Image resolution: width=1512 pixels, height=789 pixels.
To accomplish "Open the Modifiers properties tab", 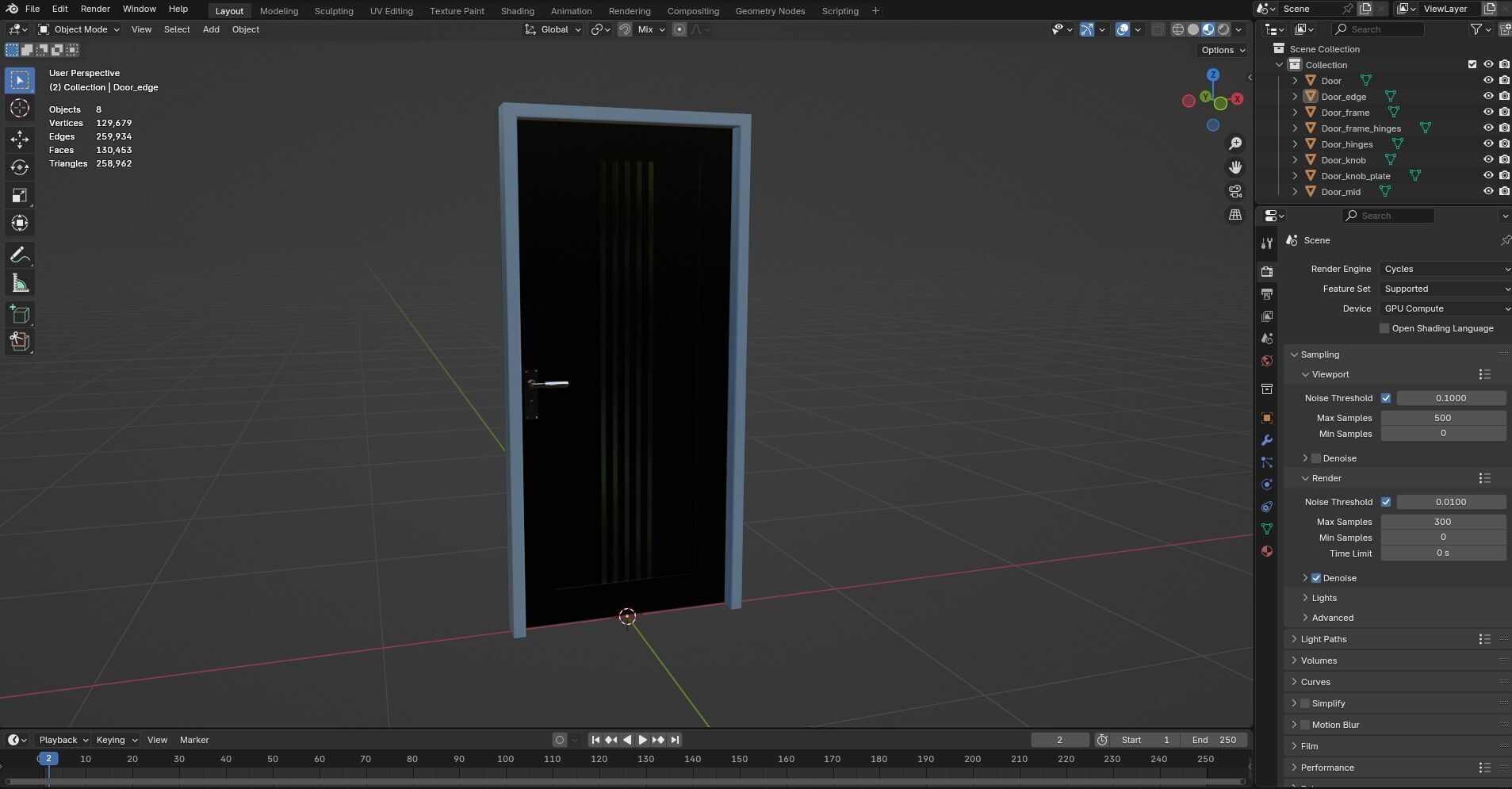I will [1267, 440].
